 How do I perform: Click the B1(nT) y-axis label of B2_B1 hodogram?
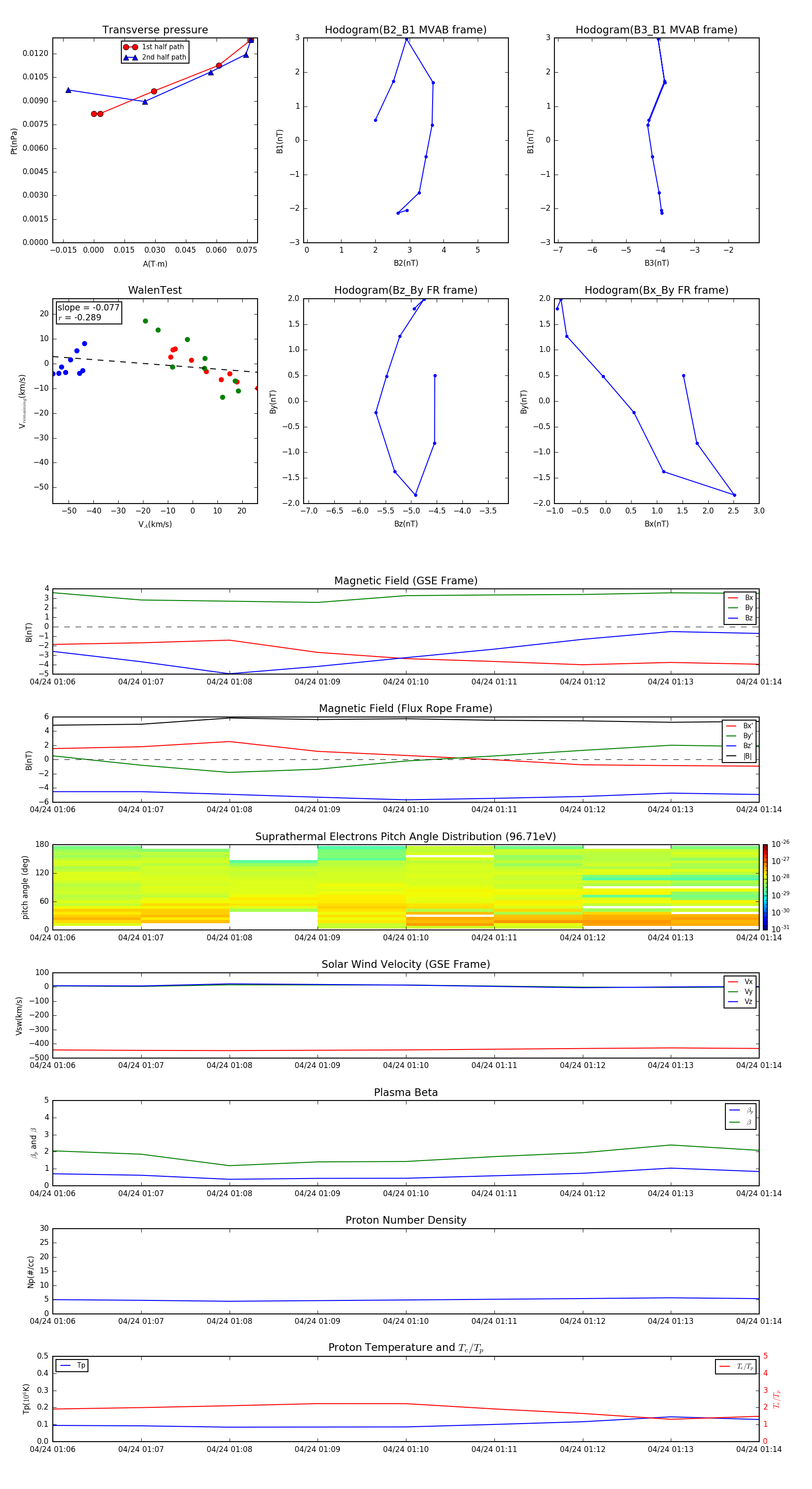point(280,141)
